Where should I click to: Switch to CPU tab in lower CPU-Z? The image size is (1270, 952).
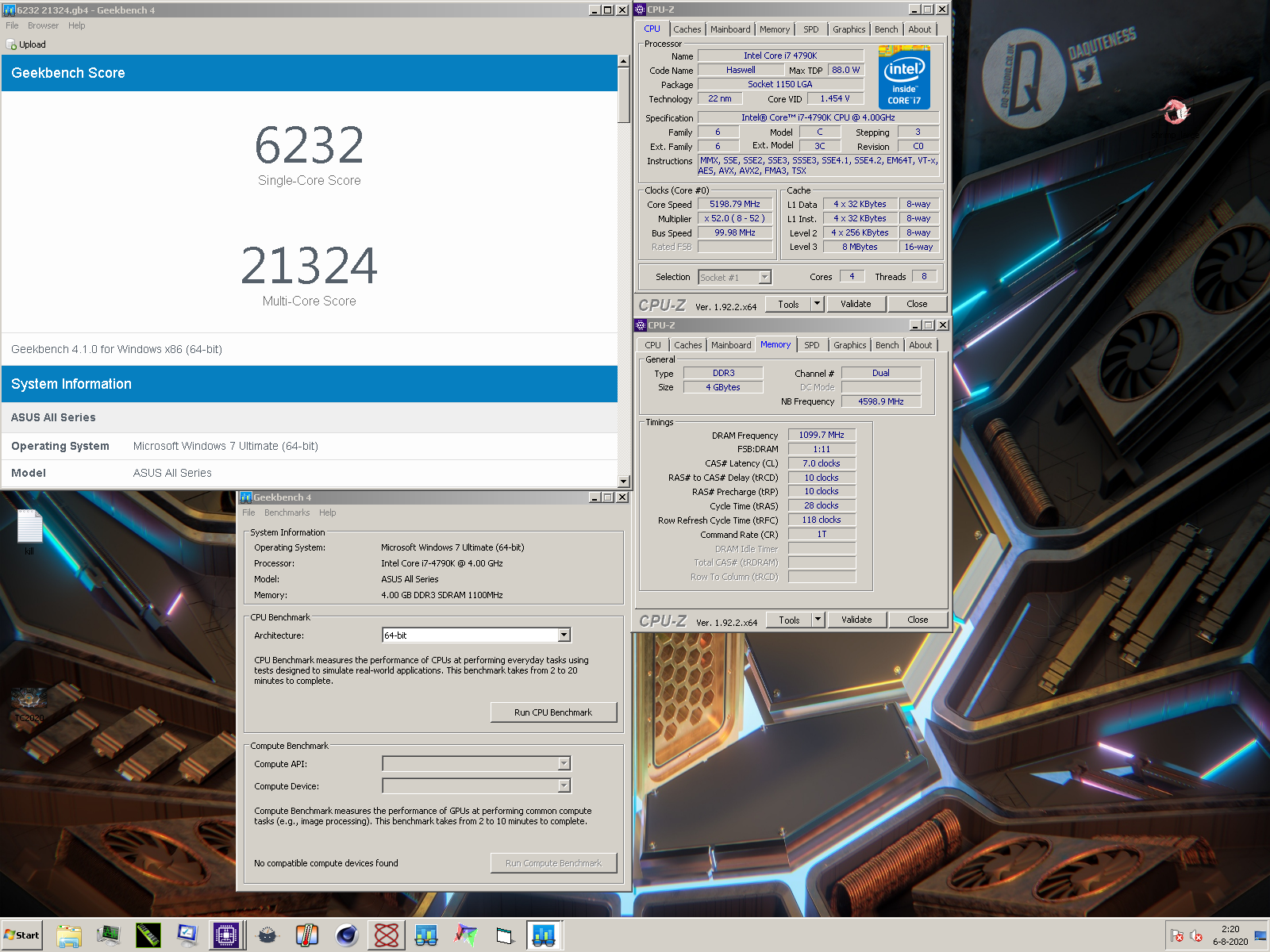tap(652, 345)
